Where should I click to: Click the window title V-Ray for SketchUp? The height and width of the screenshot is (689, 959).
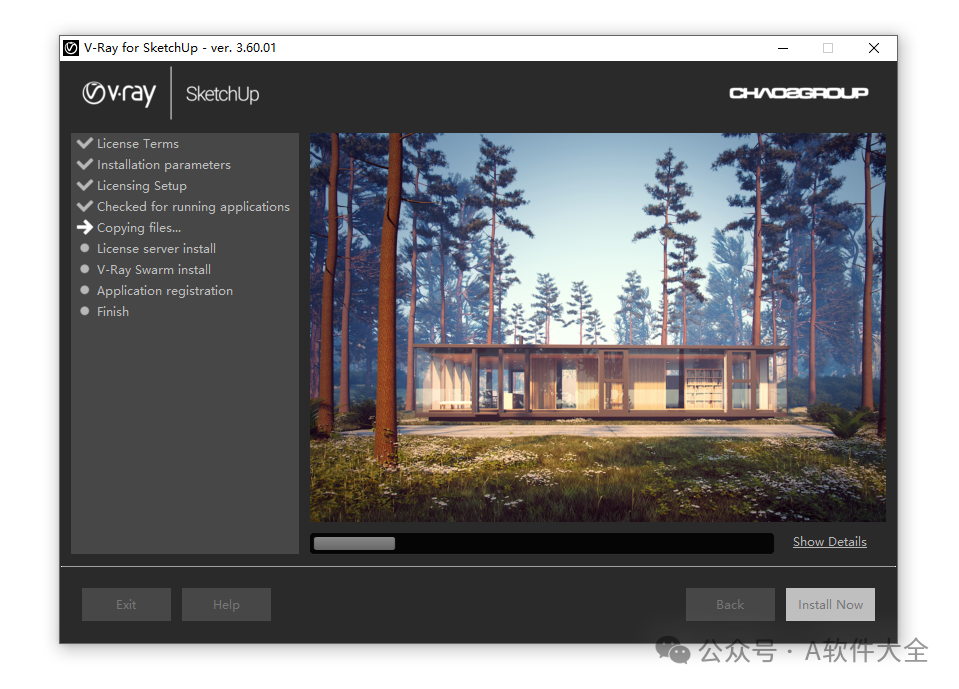pos(180,48)
